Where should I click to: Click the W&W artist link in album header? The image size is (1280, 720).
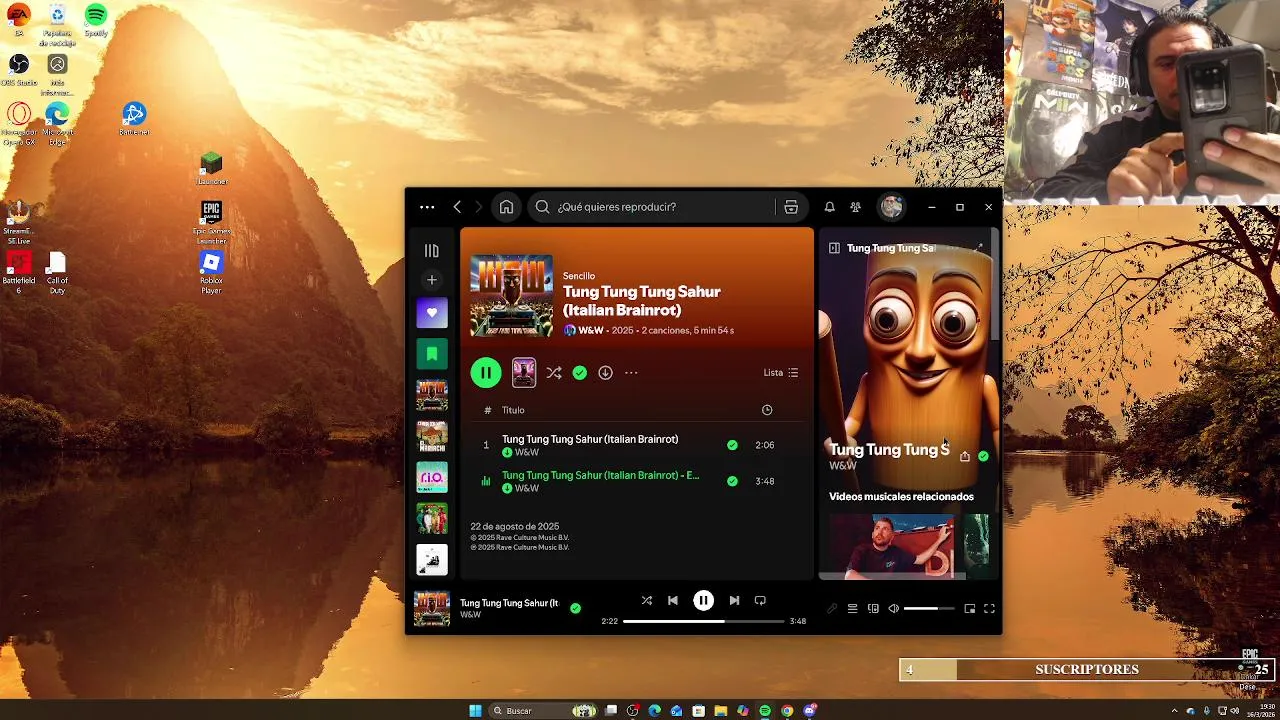(591, 330)
